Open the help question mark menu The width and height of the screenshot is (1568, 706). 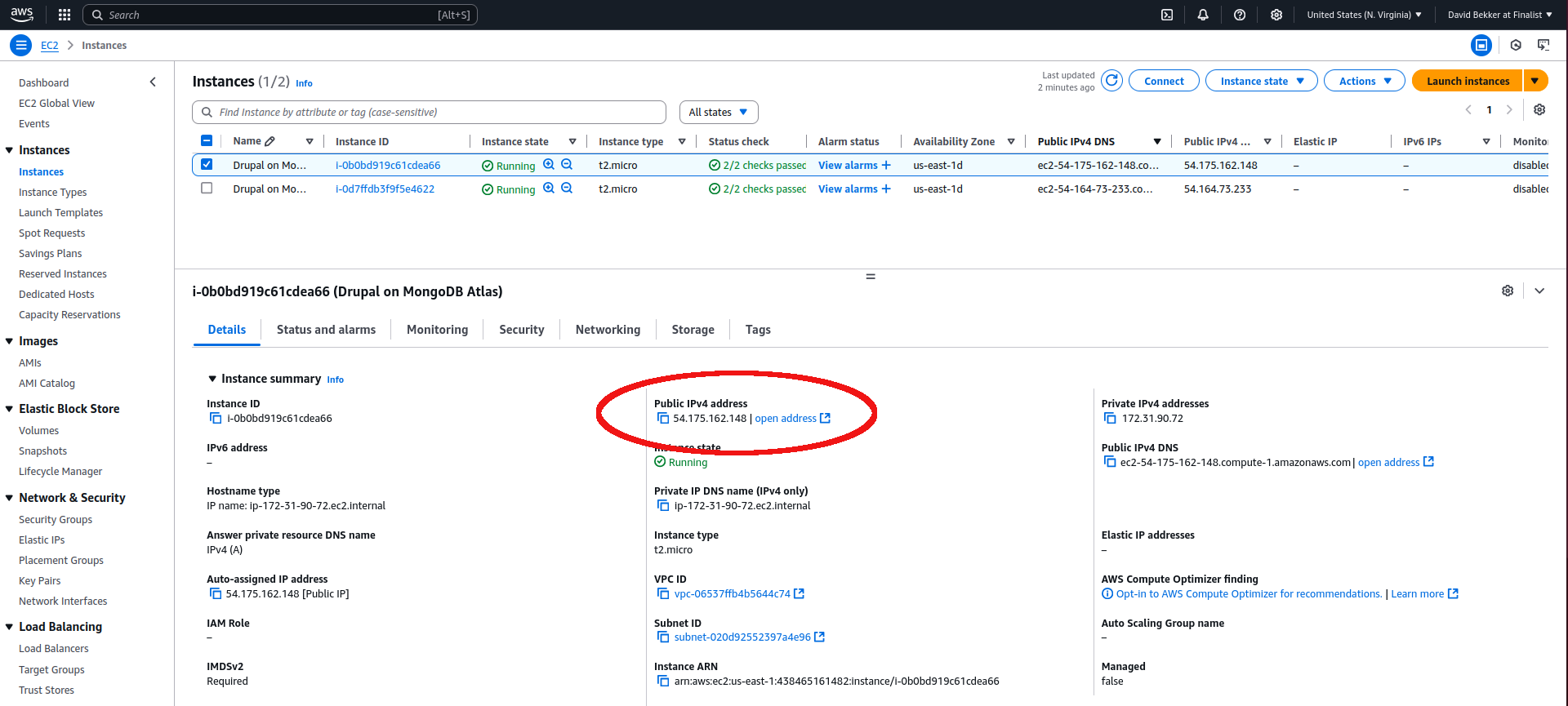[x=1240, y=15]
